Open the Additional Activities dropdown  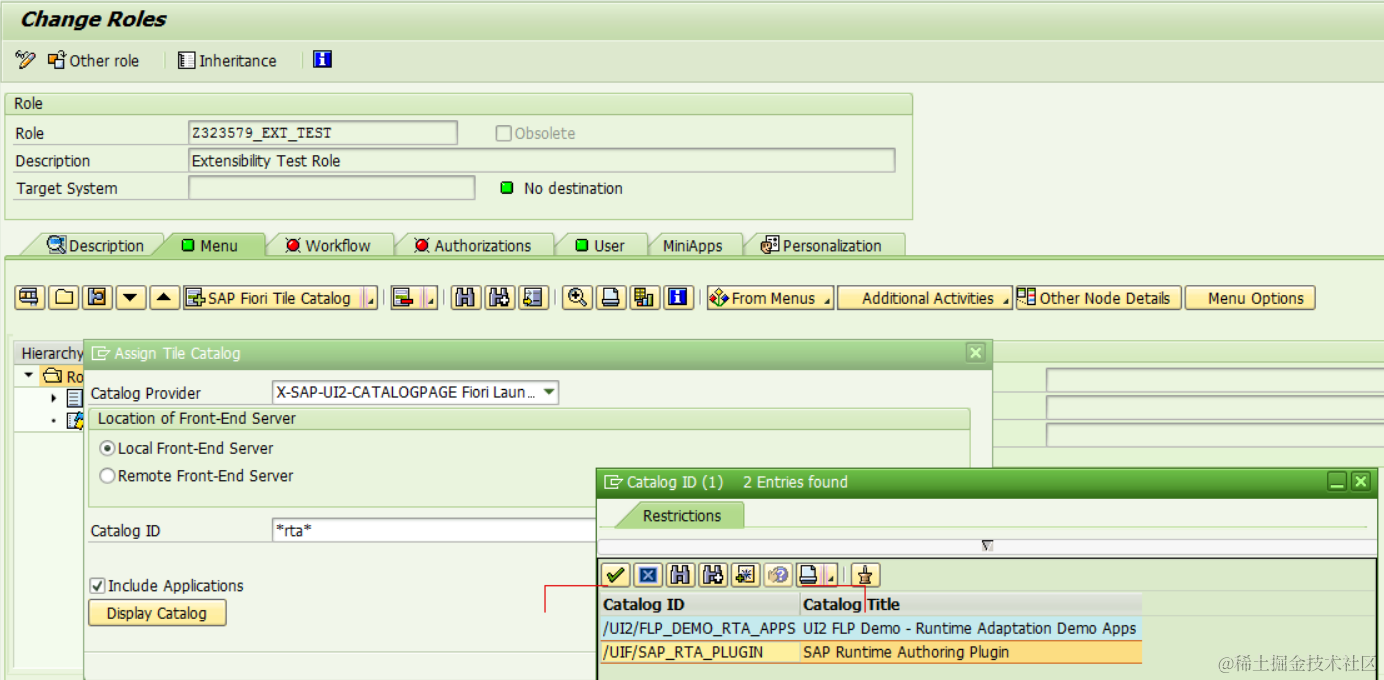[925, 298]
